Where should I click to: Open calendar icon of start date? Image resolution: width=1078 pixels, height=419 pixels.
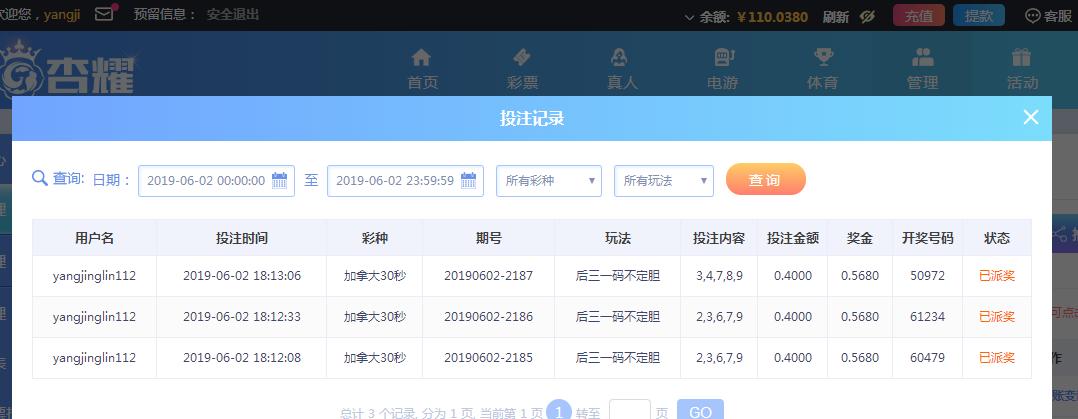(x=279, y=181)
